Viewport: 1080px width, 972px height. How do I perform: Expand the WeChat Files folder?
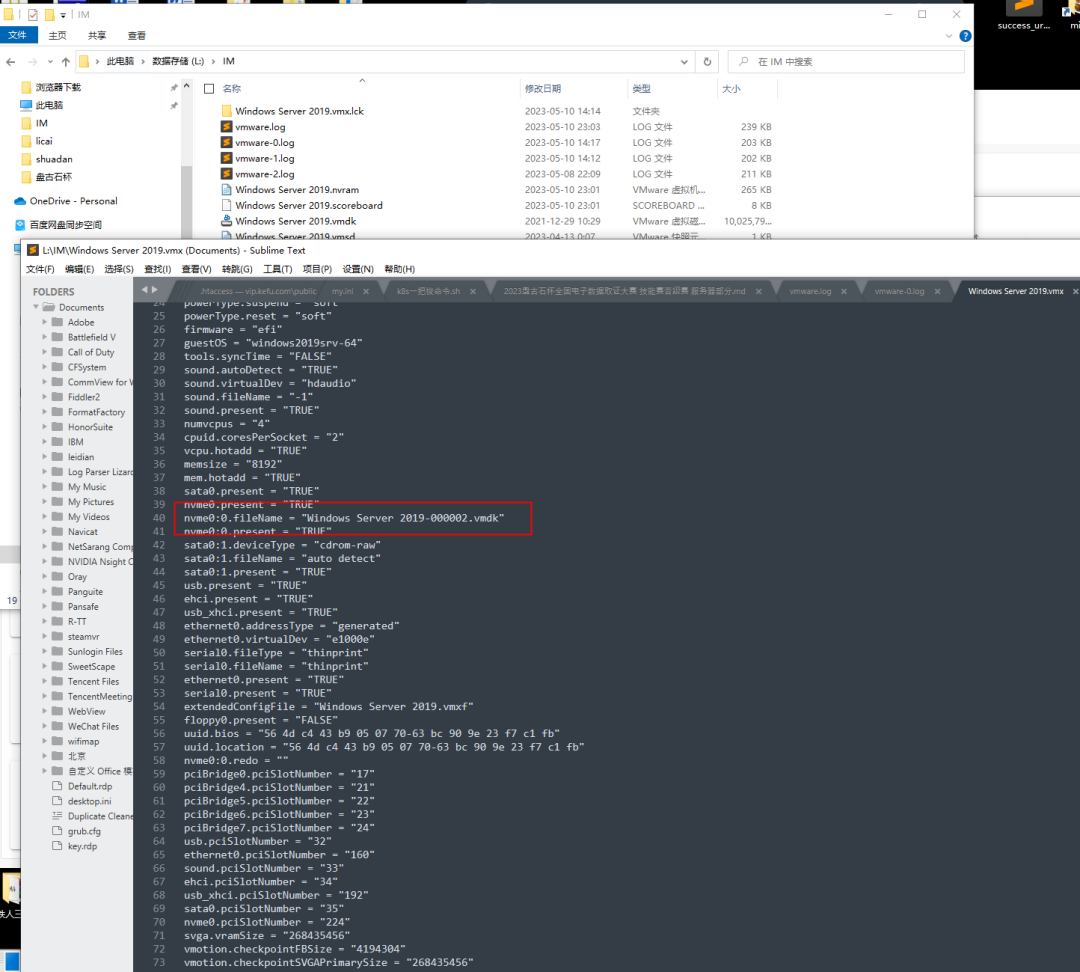[45, 725]
